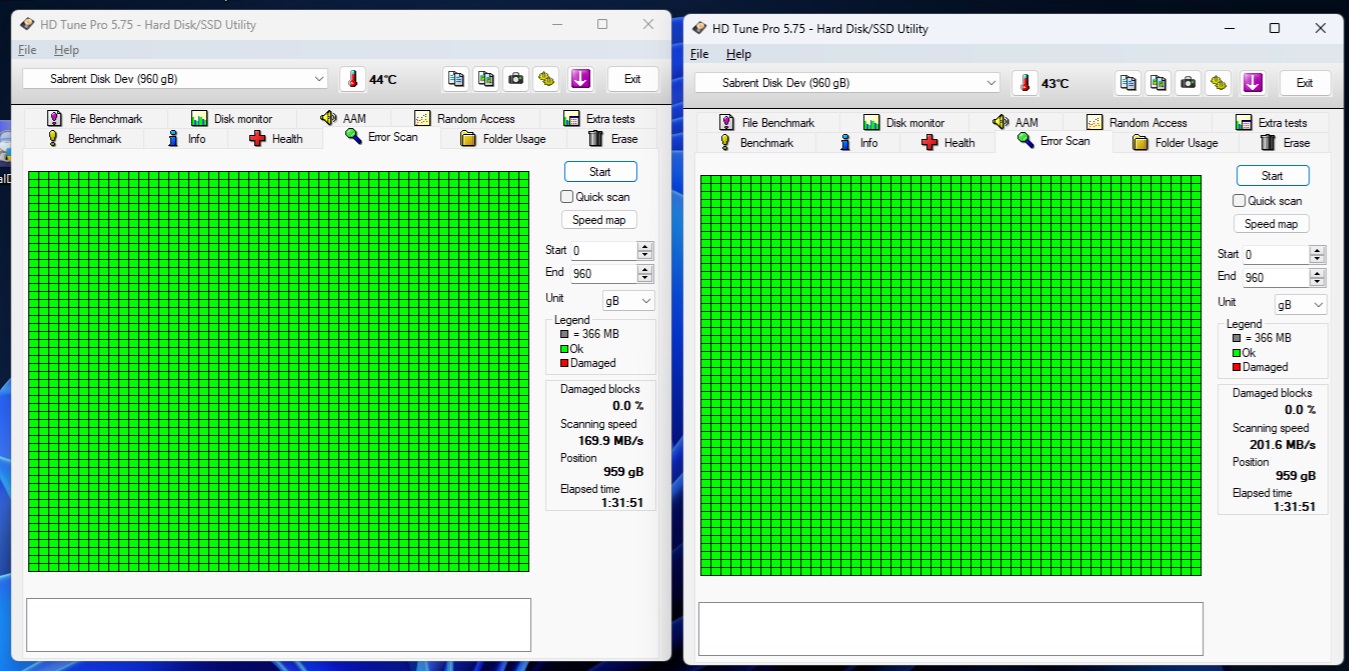Click camera save-screenshot icon in right window
This screenshot has width=1352, height=671.
point(1188,83)
